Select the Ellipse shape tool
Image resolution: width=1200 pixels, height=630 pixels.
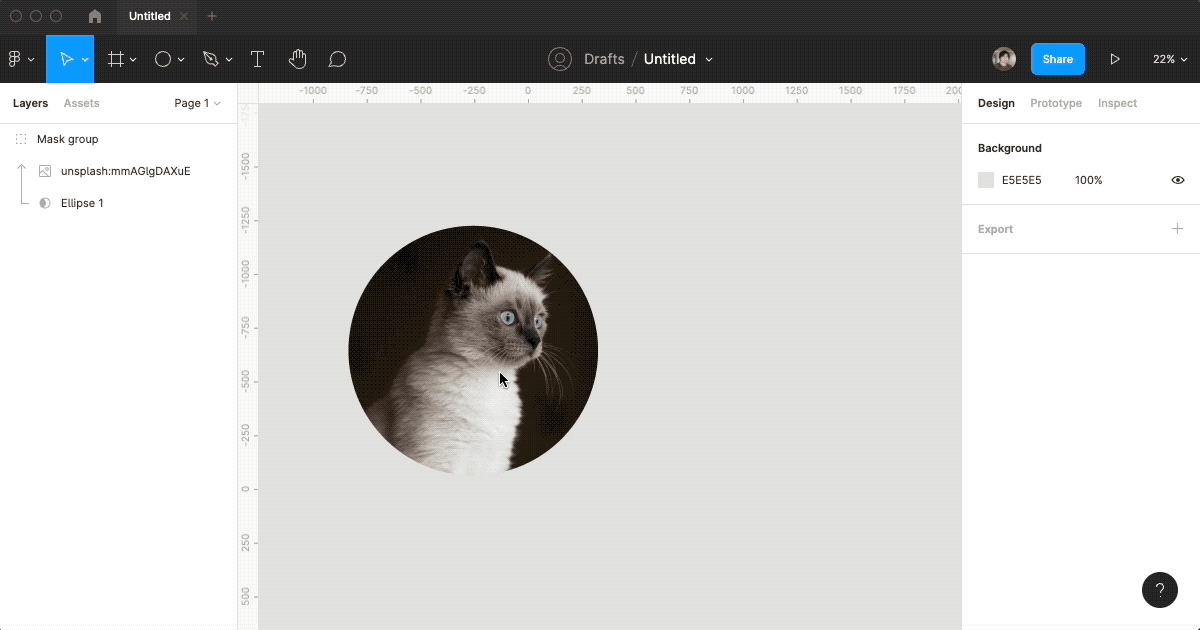163,59
